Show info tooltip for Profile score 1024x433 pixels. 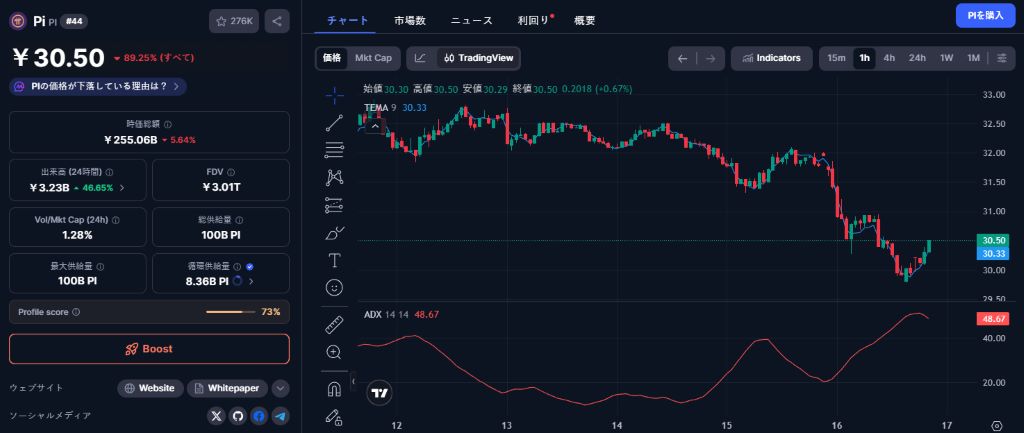pyautogui.click(x=76, y=312)
